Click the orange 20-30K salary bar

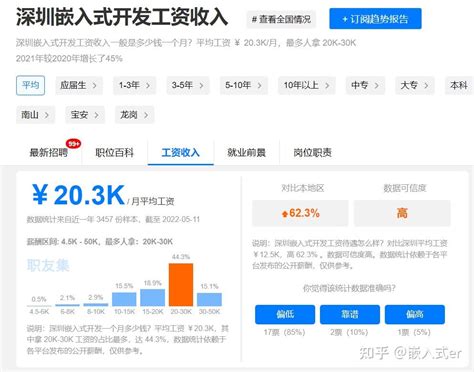pos(181,285)
